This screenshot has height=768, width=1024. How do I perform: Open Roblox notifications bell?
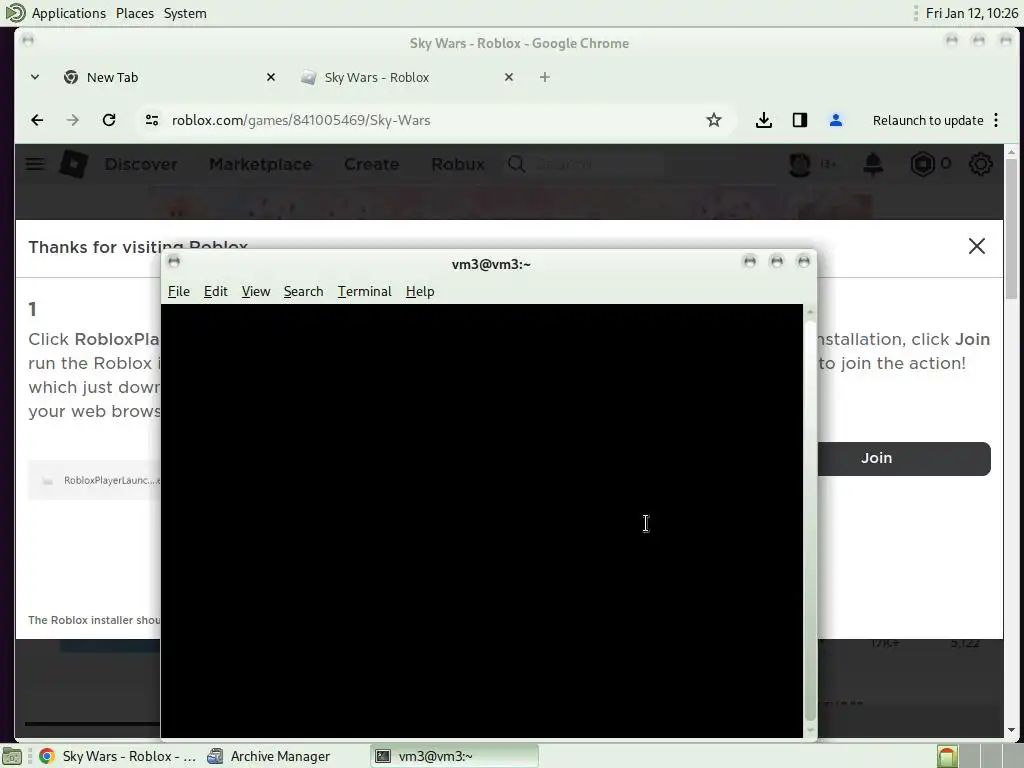(x=873, y=164)
